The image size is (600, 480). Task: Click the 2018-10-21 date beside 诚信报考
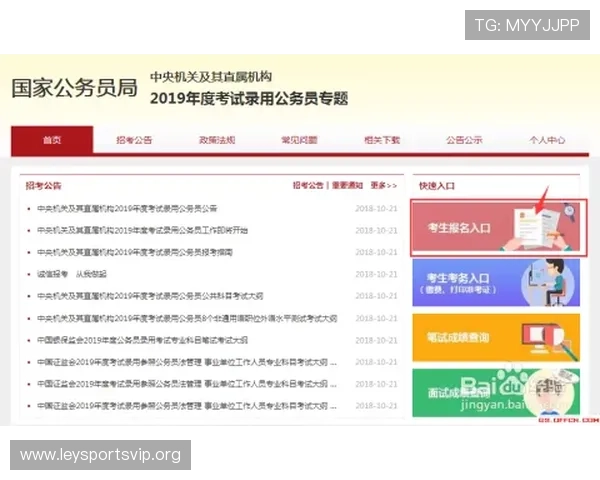377,274
